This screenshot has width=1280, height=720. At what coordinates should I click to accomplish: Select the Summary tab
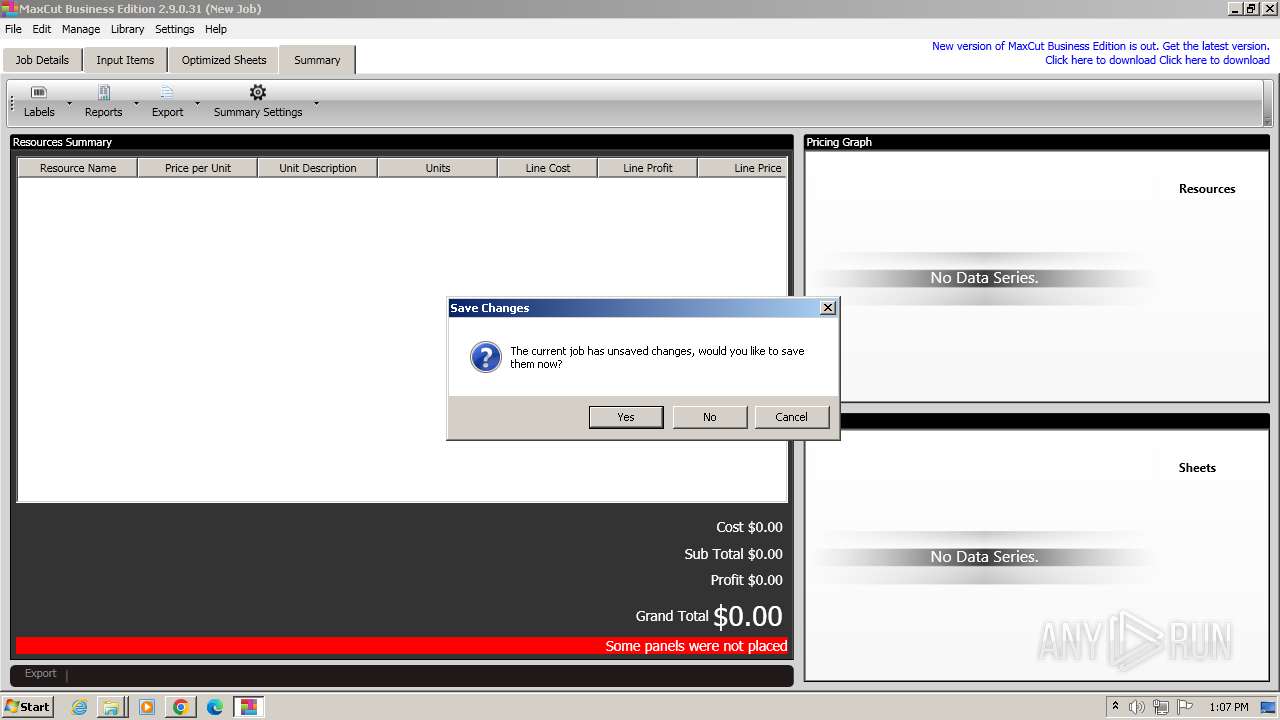317,60
